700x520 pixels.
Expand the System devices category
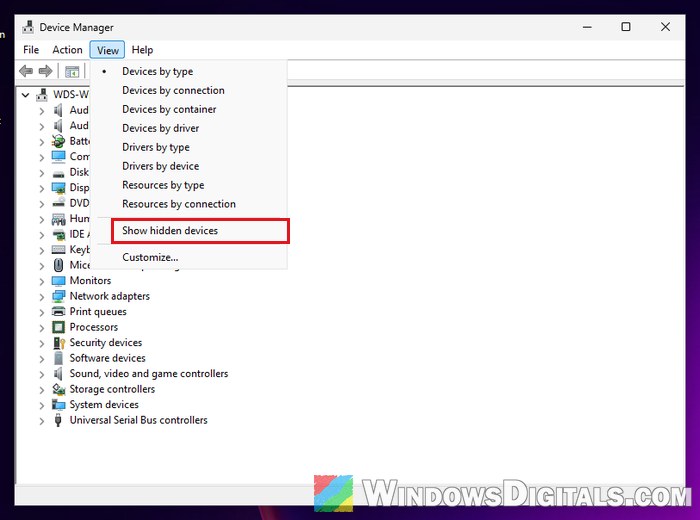point(42,405)
